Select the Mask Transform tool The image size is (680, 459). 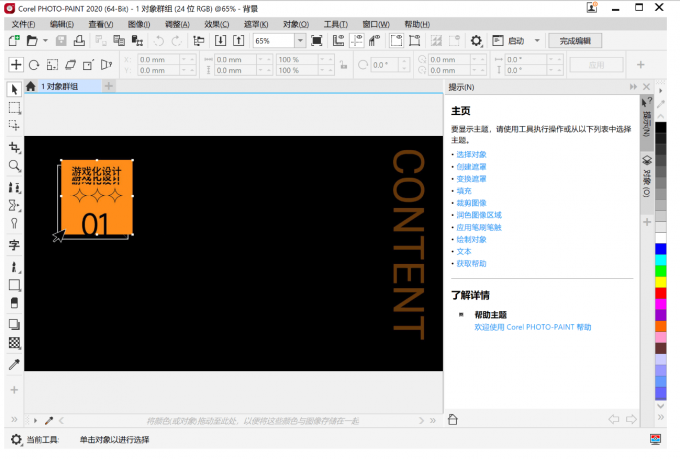pos(14,125)
